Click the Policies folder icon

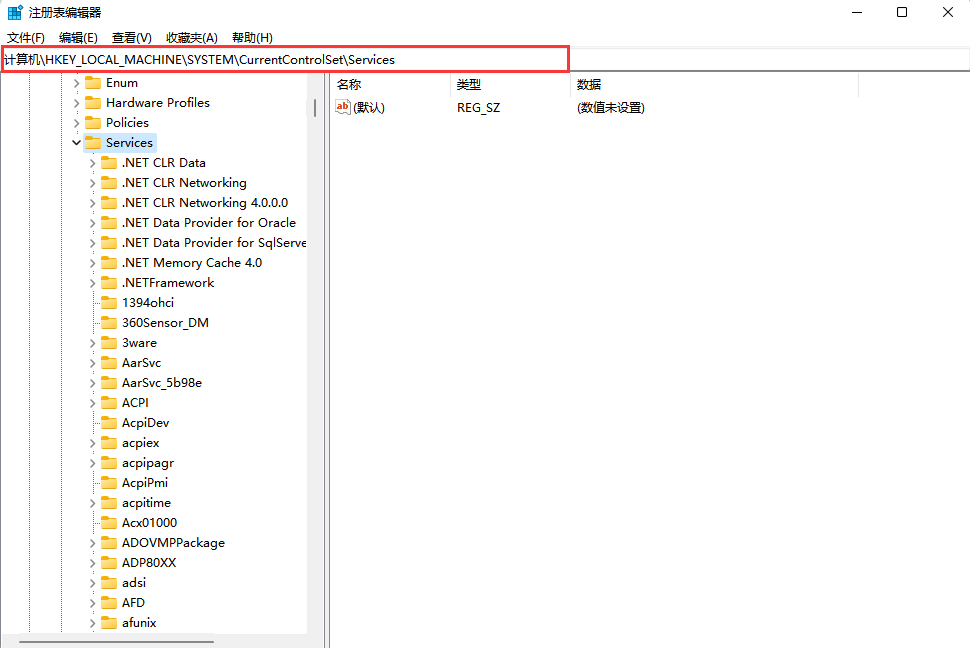(93, 123)
